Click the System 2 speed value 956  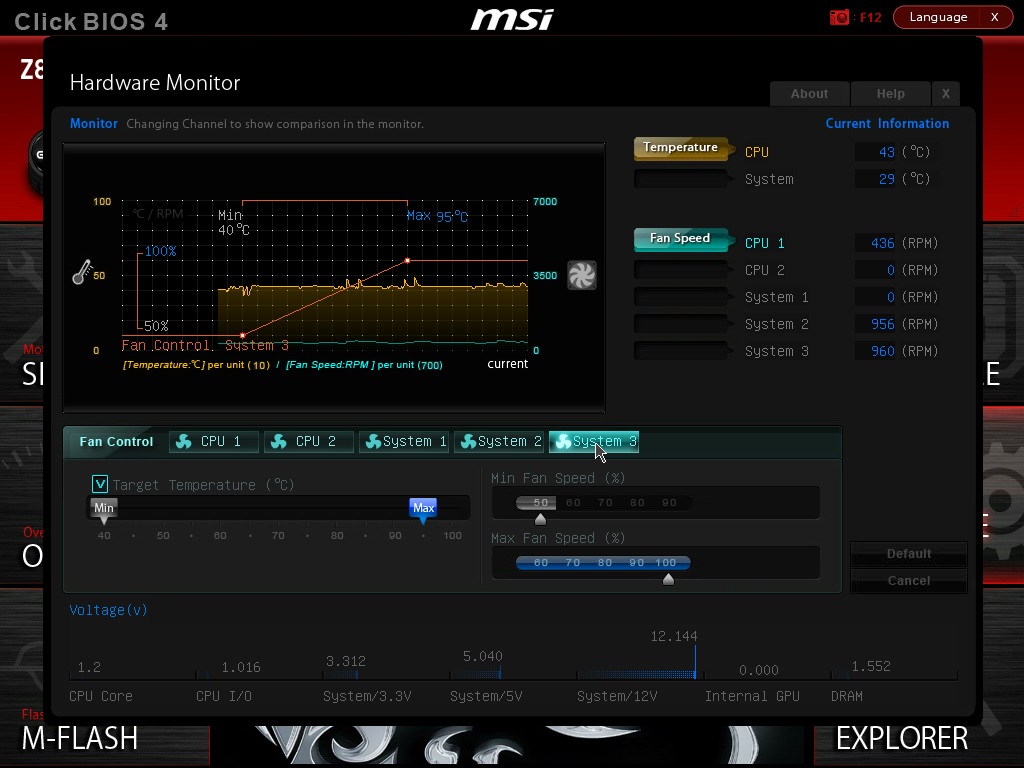882,324
